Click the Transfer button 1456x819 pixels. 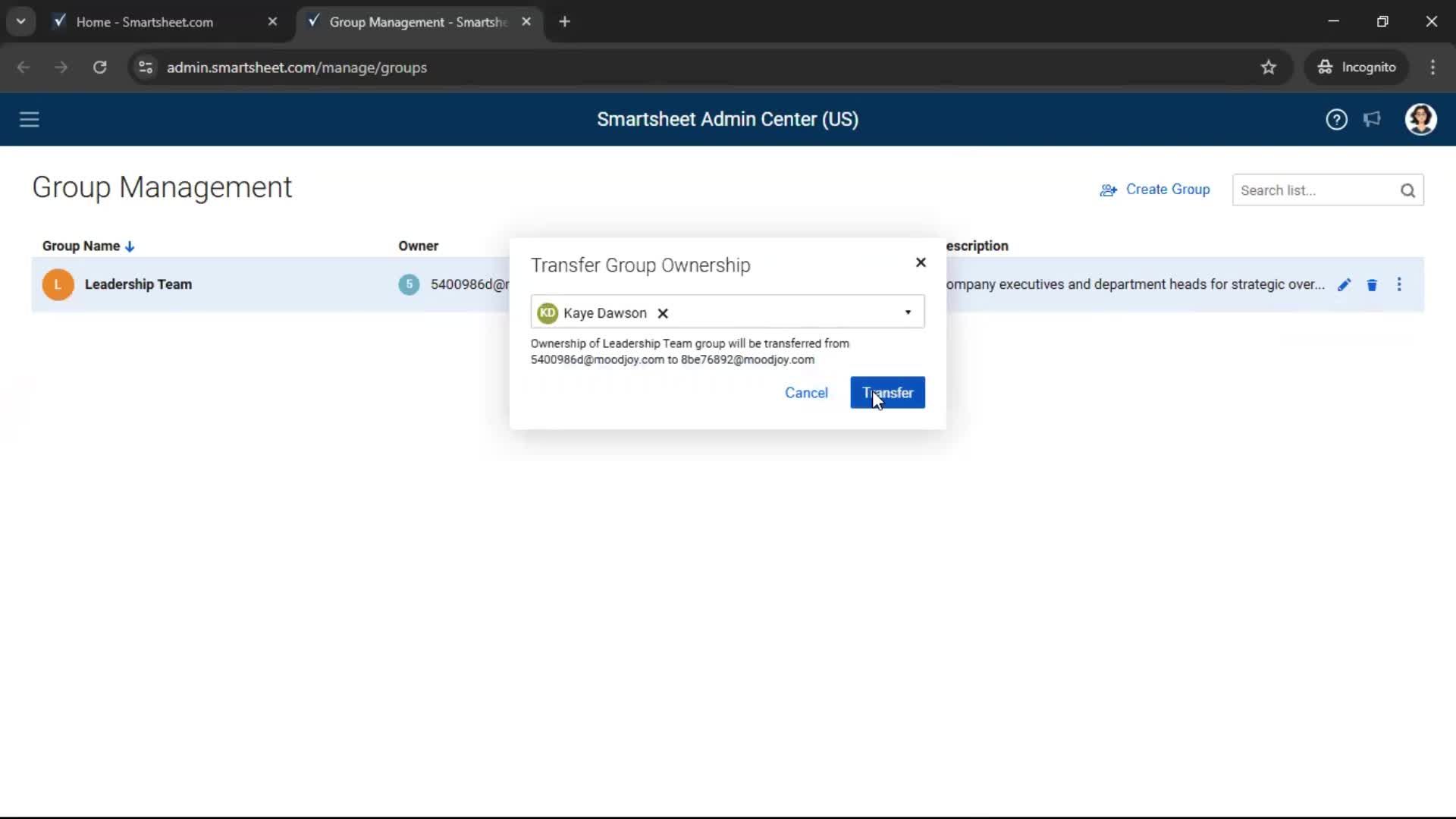point(887,393)
